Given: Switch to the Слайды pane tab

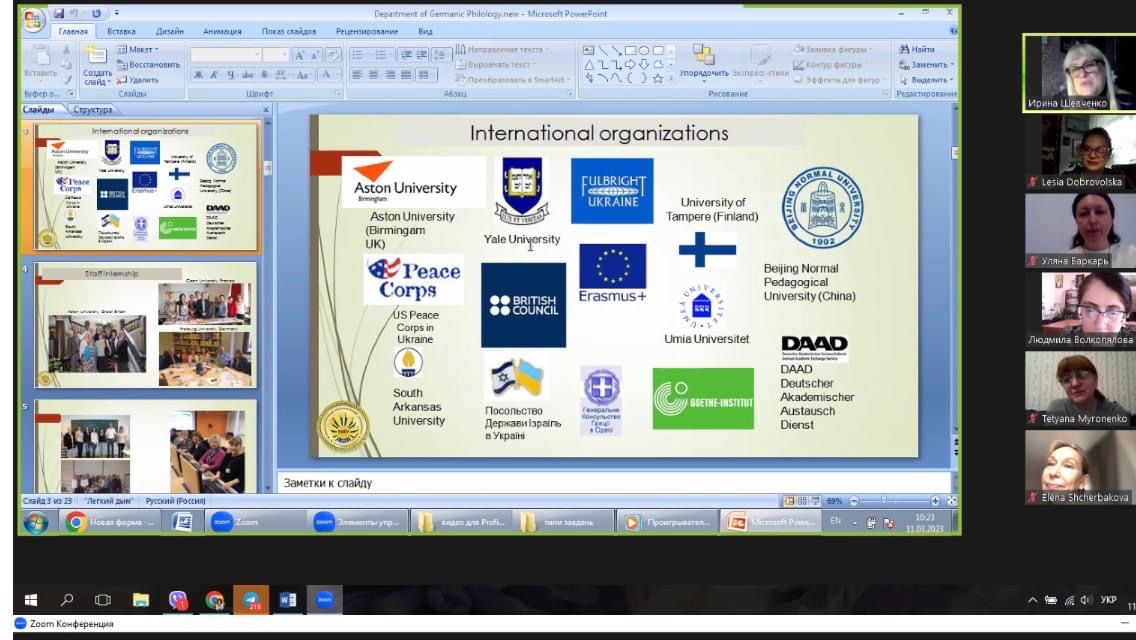Looking at the screenshot, I should click(x=38, y=109).
